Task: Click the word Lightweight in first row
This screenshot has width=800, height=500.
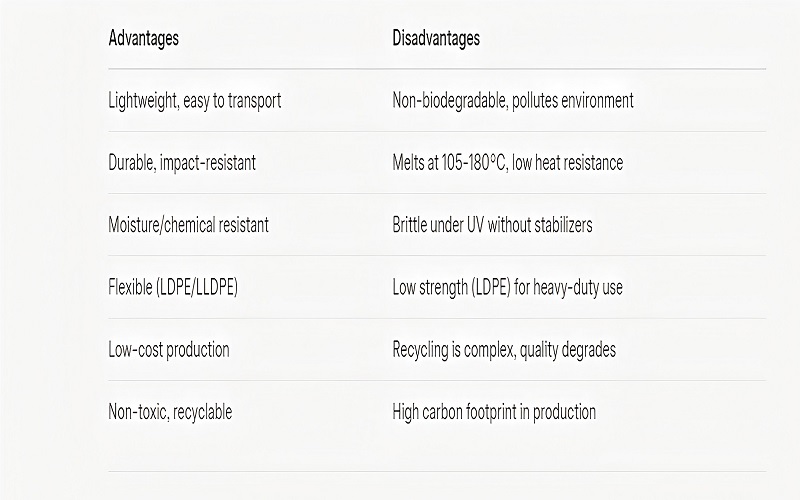Action: click(x=142, y=101)
